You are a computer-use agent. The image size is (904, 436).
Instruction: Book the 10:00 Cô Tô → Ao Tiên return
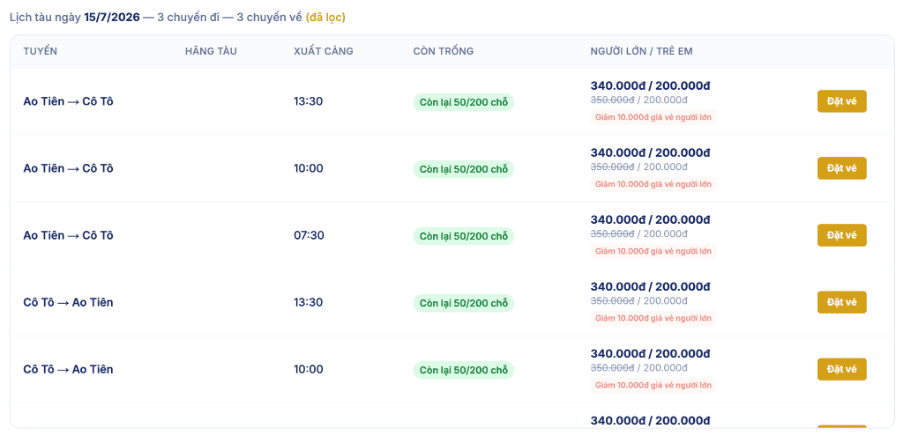(842, 369)
